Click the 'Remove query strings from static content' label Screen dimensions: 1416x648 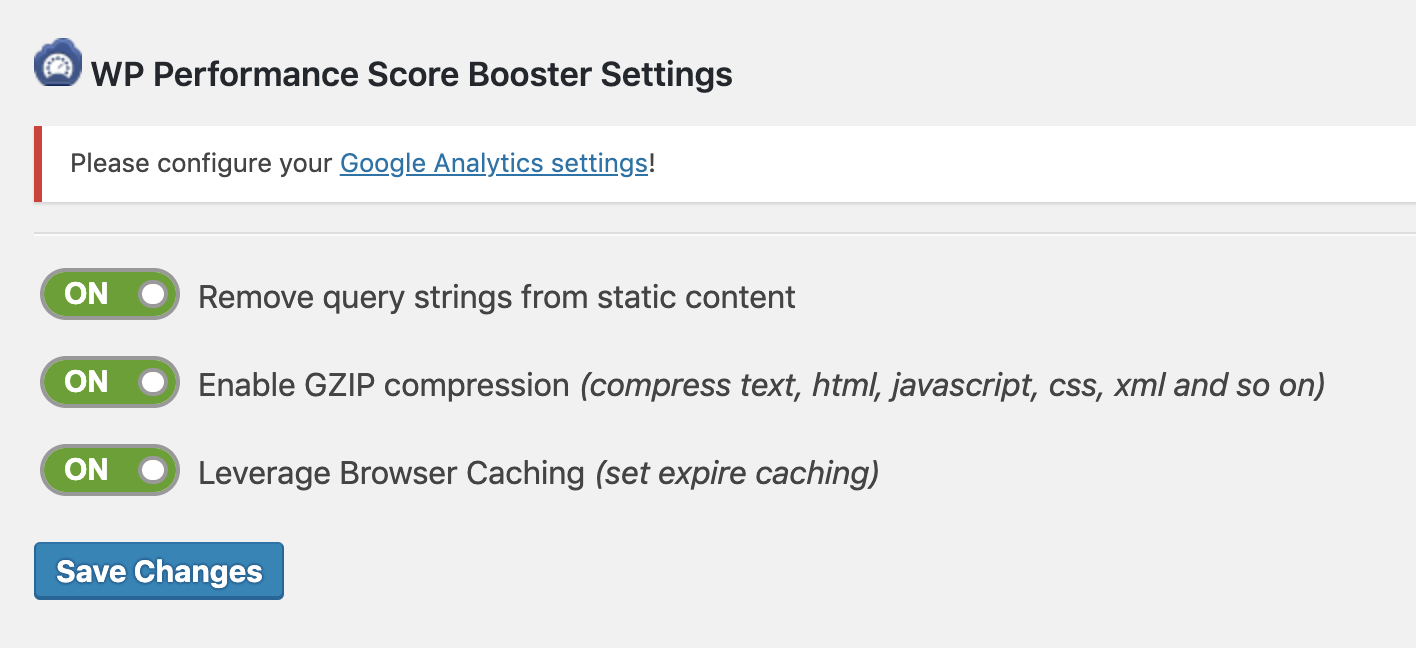497,296
